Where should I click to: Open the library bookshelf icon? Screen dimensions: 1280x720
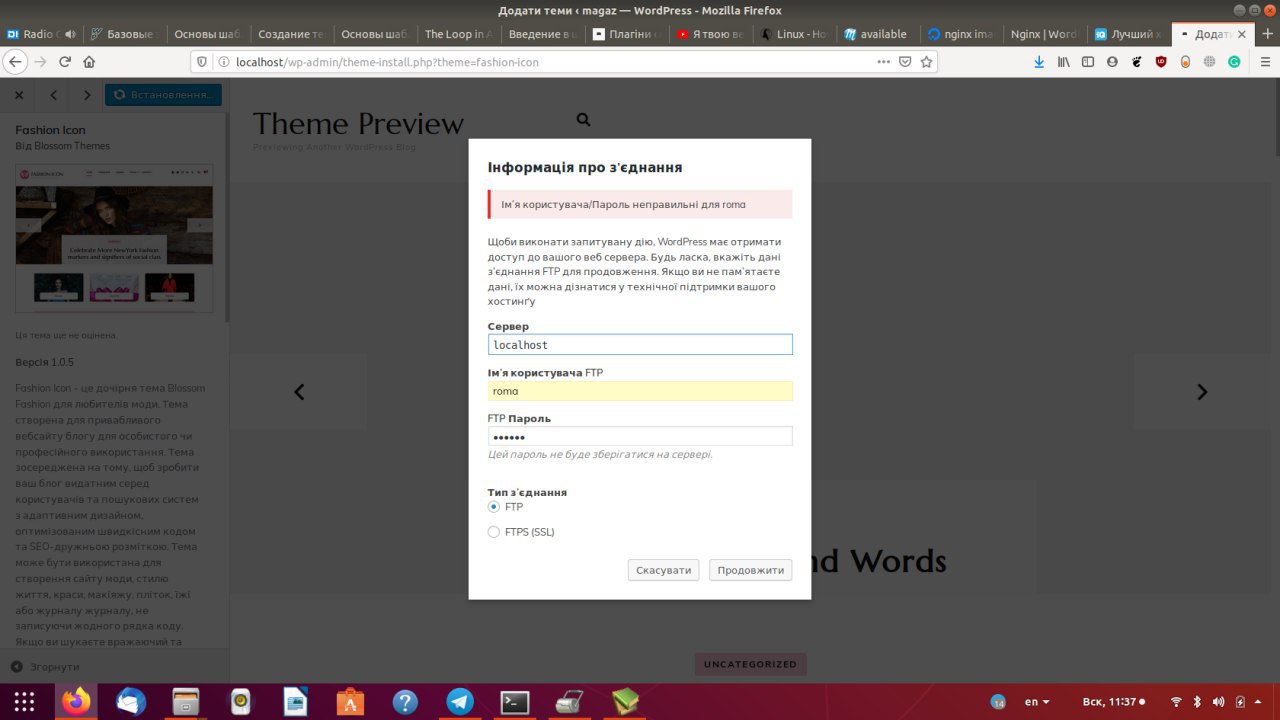(x=1064, y=61)
